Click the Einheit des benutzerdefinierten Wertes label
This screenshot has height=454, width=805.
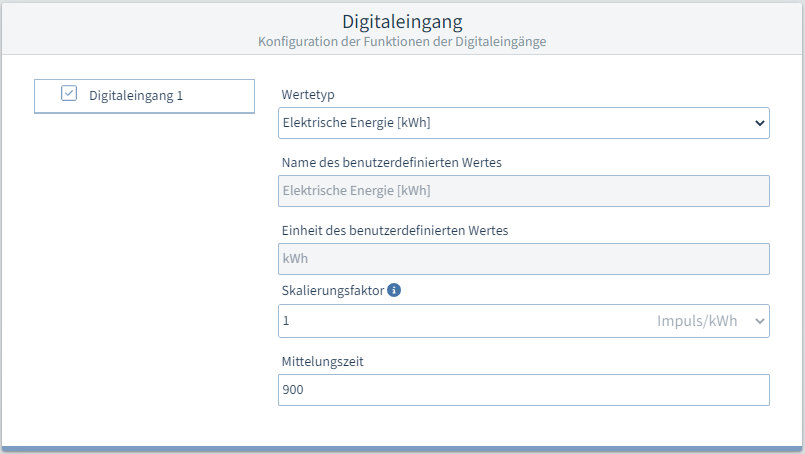(x=395, y=230)
